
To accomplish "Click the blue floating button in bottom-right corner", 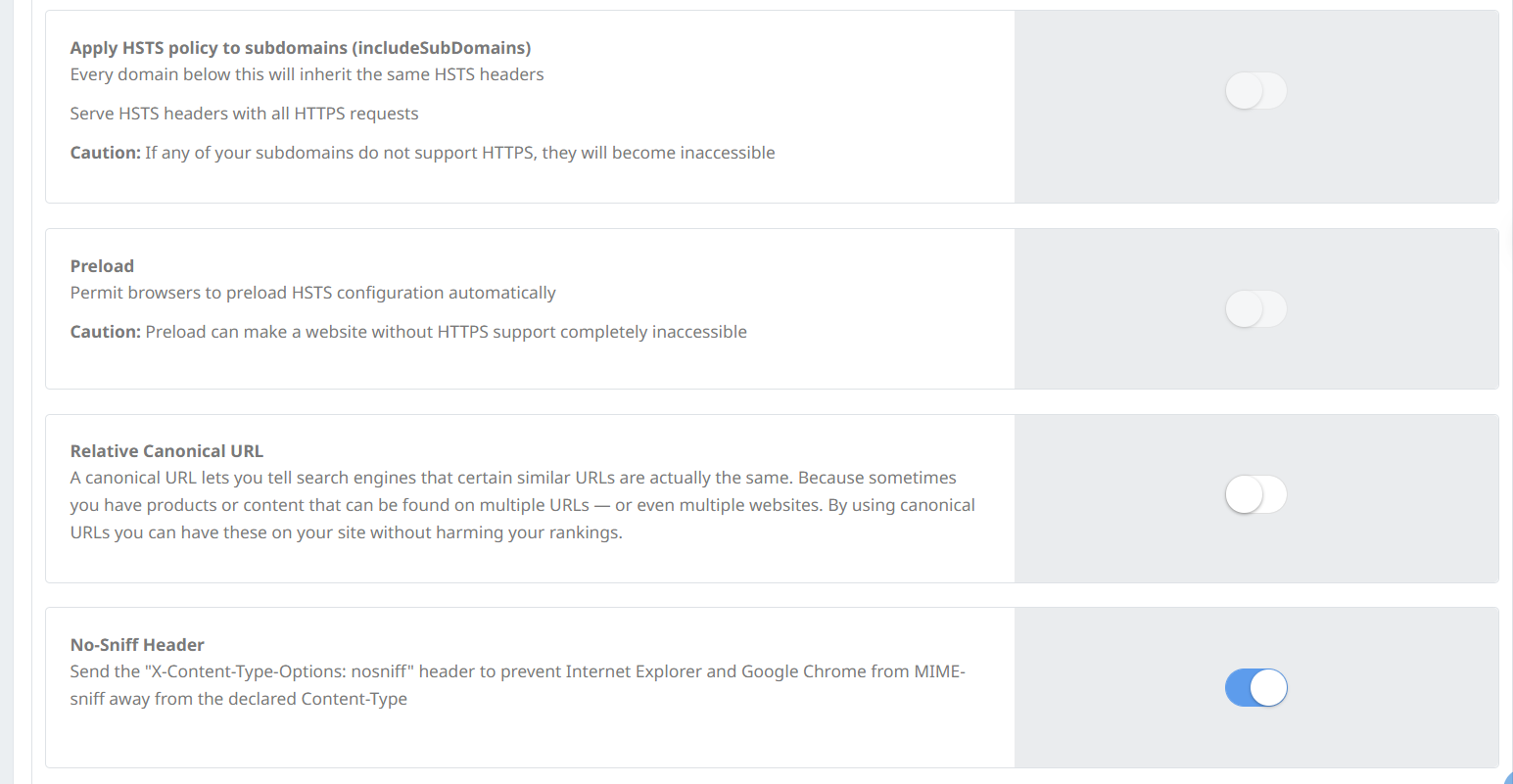I will pyautogui.click(x=1508, y=778).
